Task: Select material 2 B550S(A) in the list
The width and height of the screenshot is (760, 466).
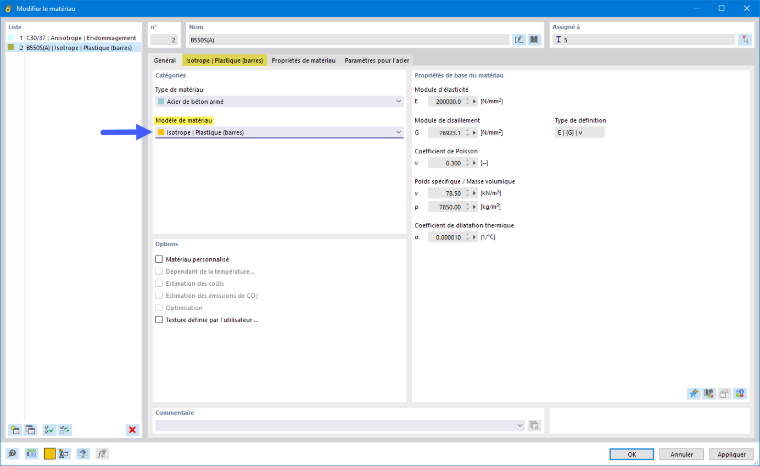Action: (74, 48)
